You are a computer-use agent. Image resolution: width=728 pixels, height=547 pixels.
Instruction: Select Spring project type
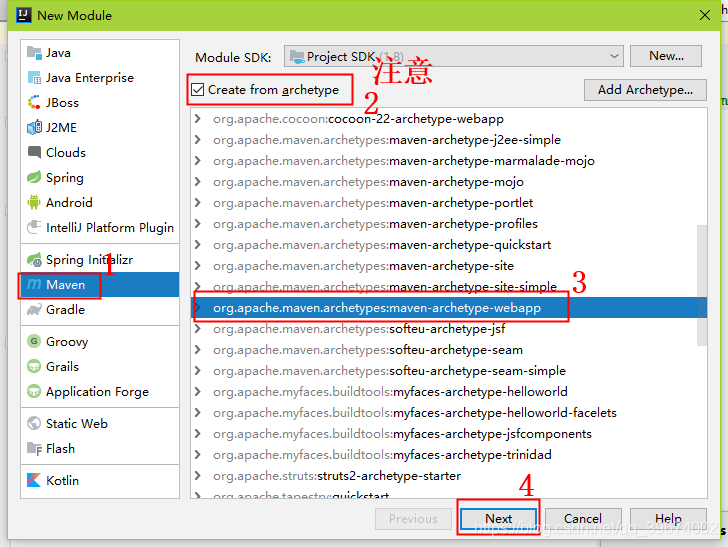click(100, 177)
